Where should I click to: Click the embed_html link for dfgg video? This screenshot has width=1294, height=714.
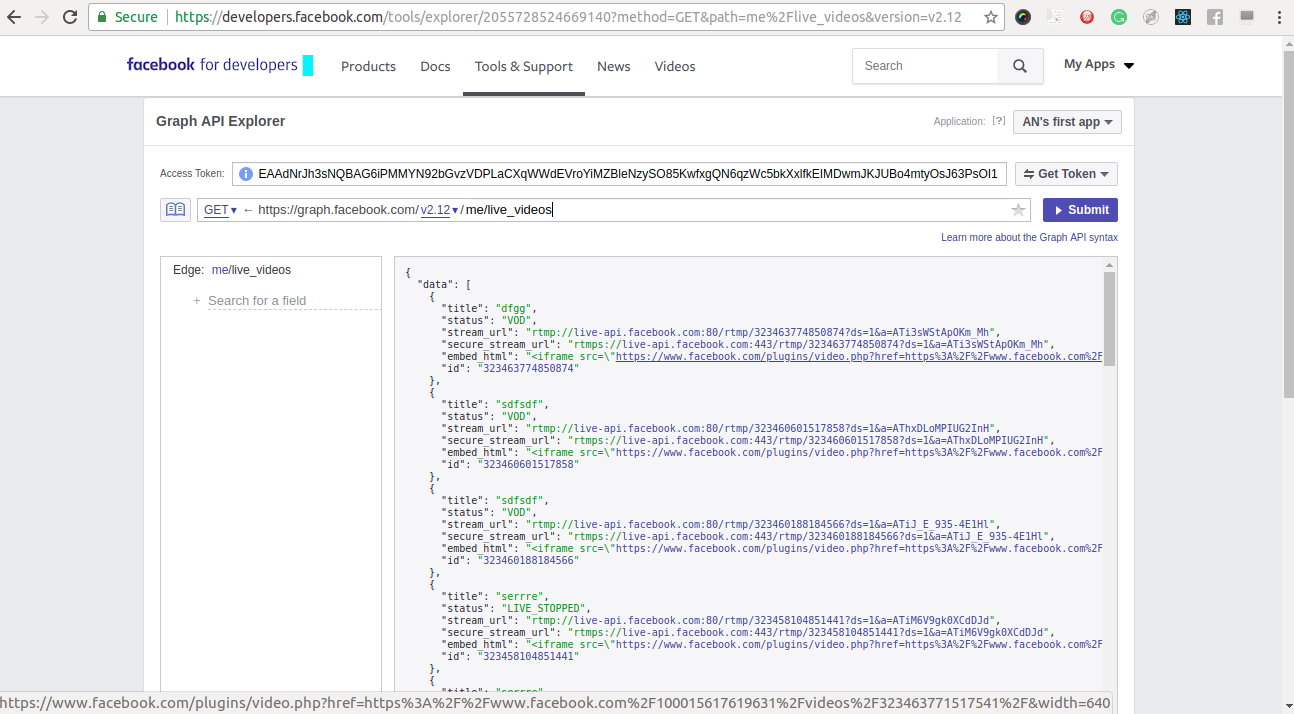[859, 356]
